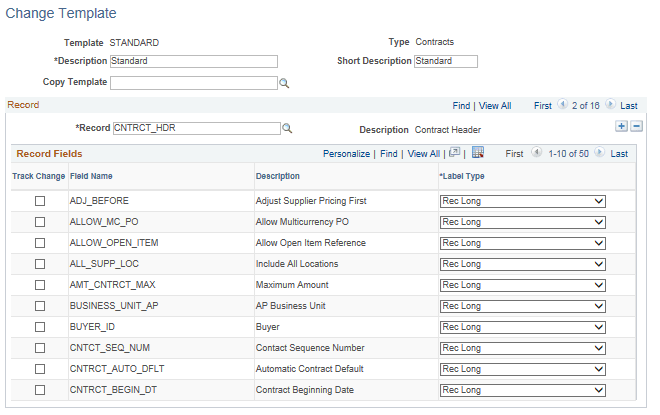660x415 pixels.
Task: Add a new record row with plus icon
Action: coord(621,126)
